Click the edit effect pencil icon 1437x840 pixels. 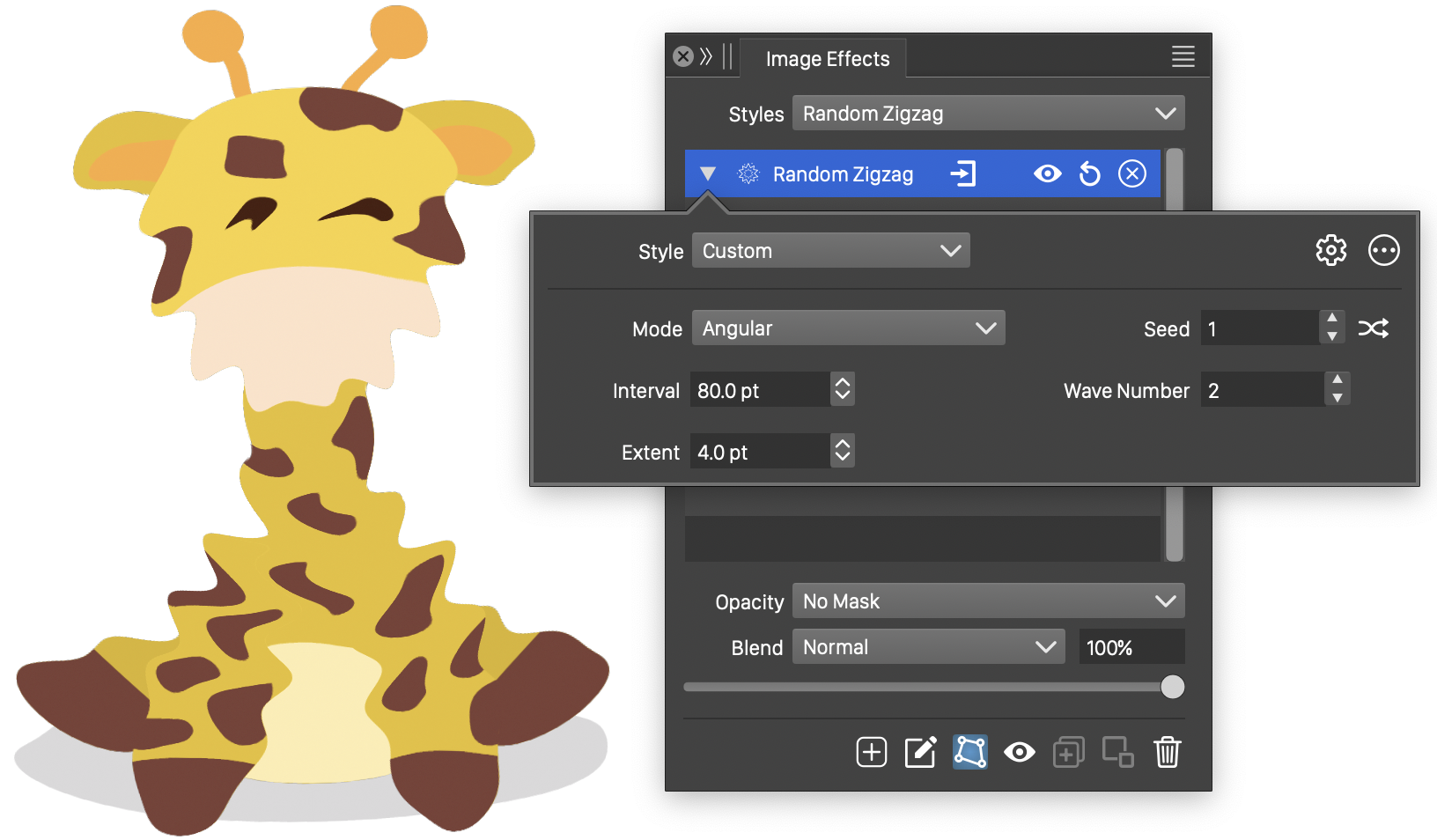pos(920,752)
